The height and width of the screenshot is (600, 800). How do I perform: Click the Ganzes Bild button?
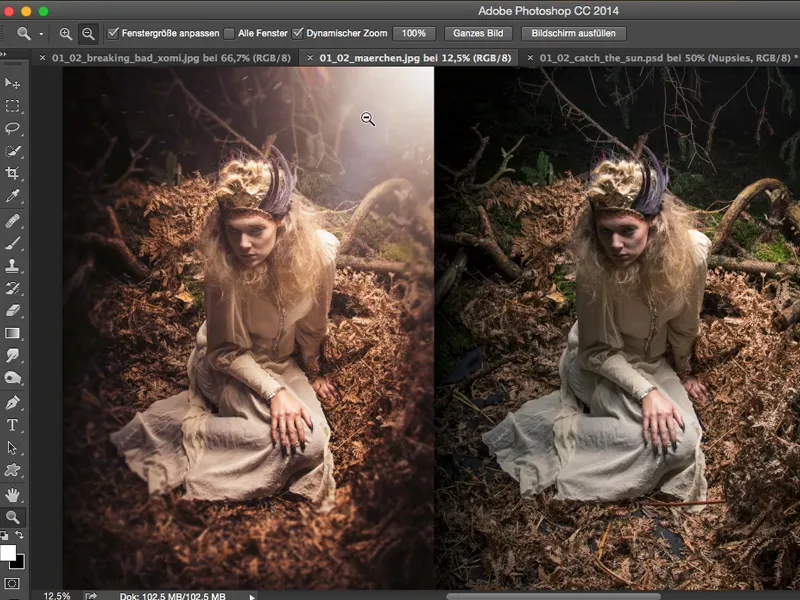tap(478, 33)
